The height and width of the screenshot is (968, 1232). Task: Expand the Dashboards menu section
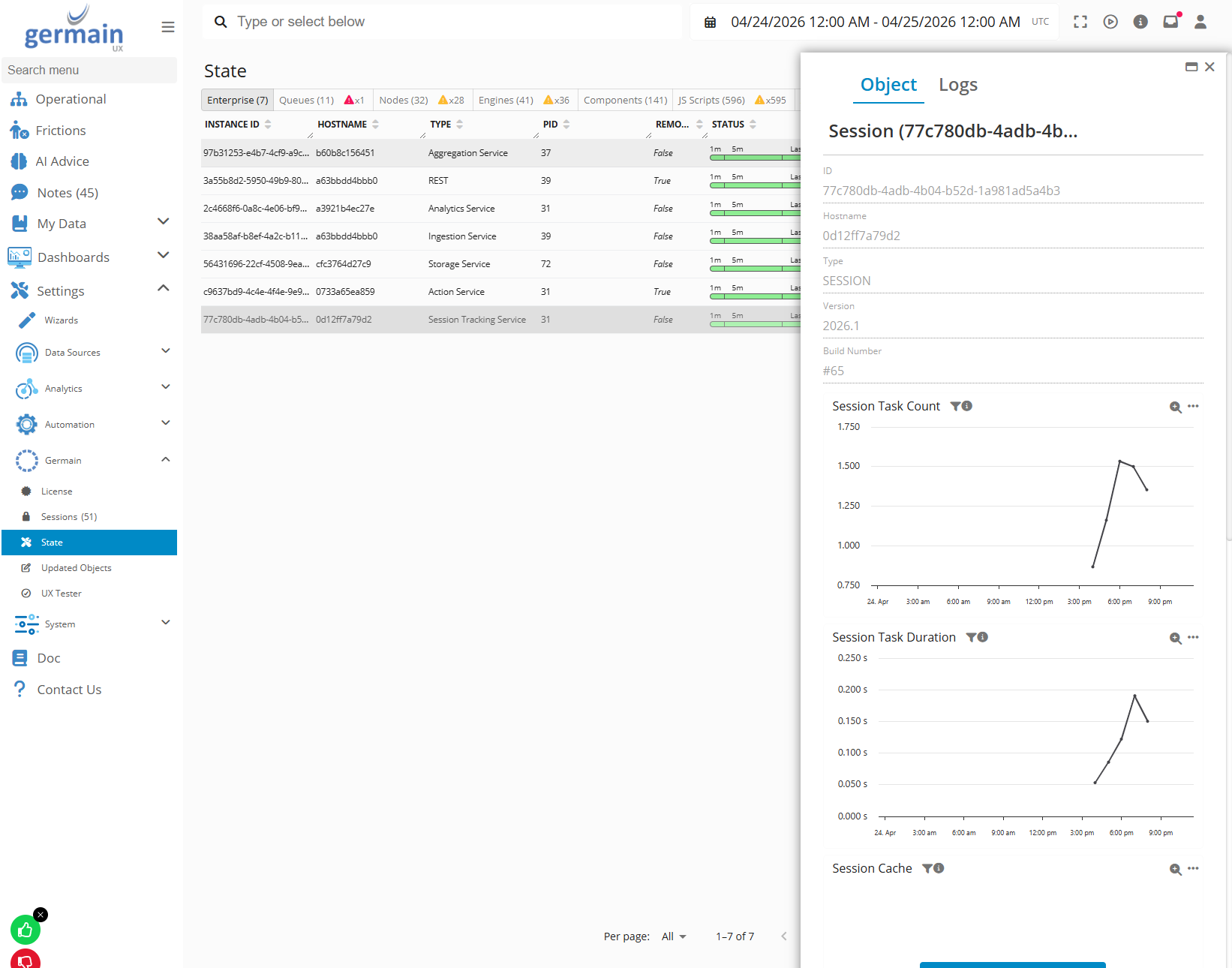[x=163, y=256]
